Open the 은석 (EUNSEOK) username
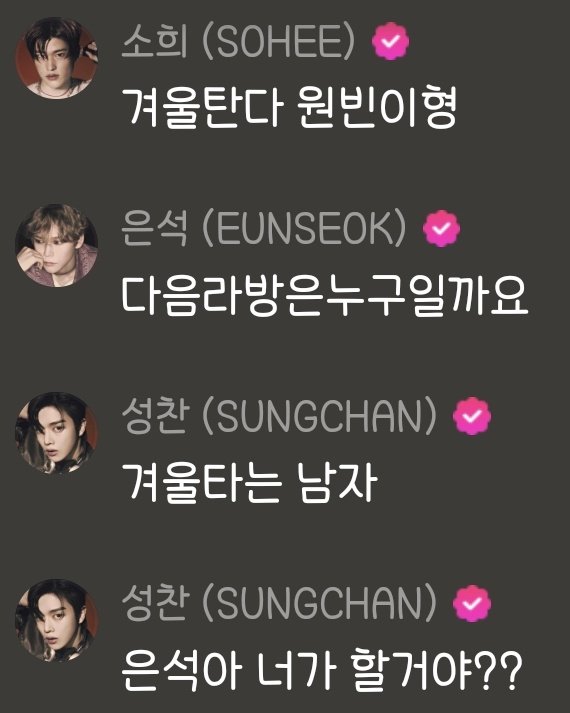Screen dimensions: 570x713 tap(264, 229)
